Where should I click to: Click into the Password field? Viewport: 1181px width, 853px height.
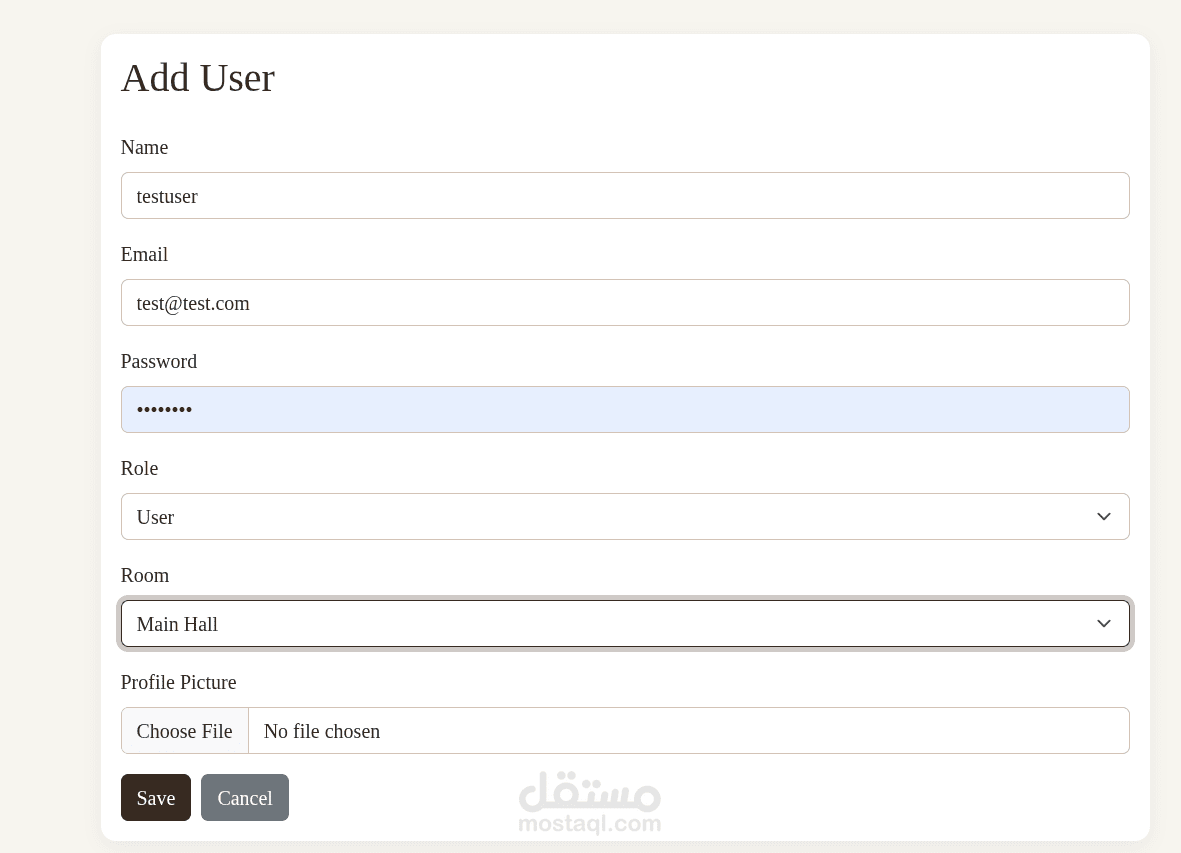[x=625, y=410]
